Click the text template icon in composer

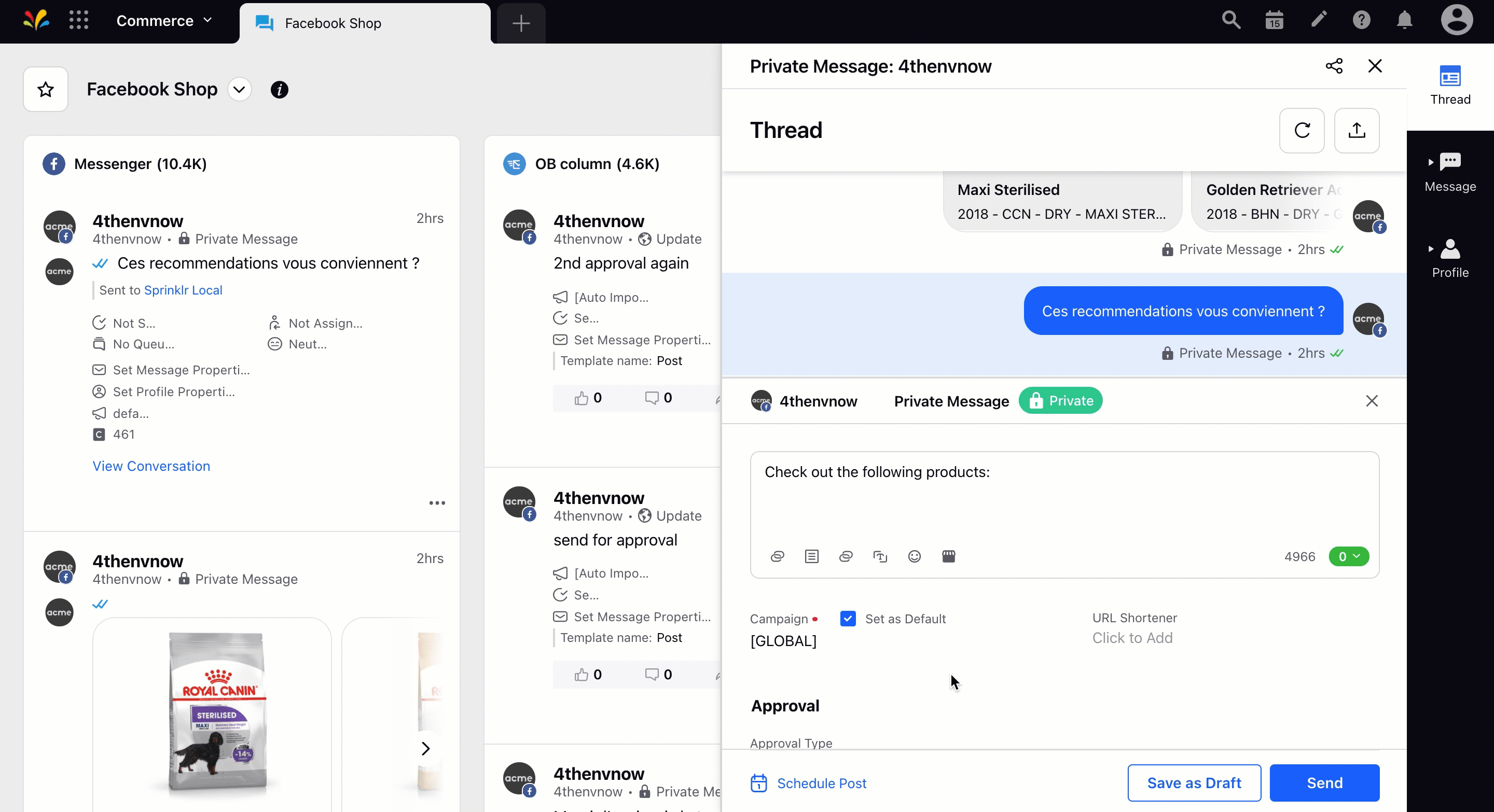(x=811, y=556)
